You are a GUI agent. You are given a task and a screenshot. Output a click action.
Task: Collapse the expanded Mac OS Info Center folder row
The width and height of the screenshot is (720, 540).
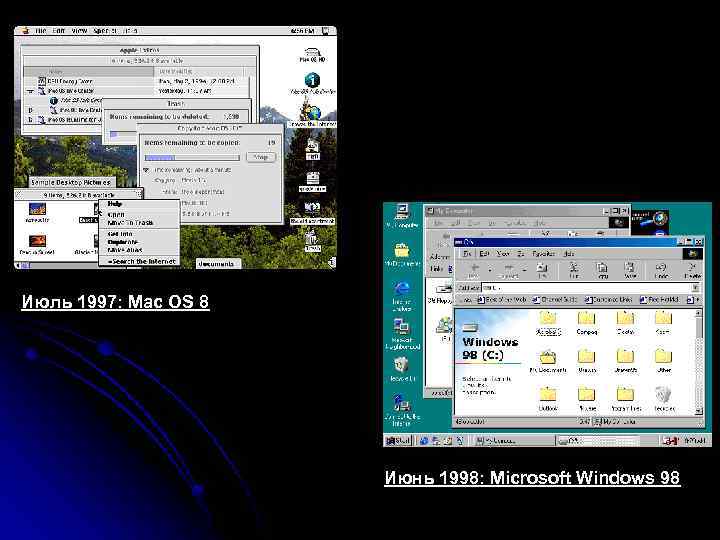tap(30, 91)
